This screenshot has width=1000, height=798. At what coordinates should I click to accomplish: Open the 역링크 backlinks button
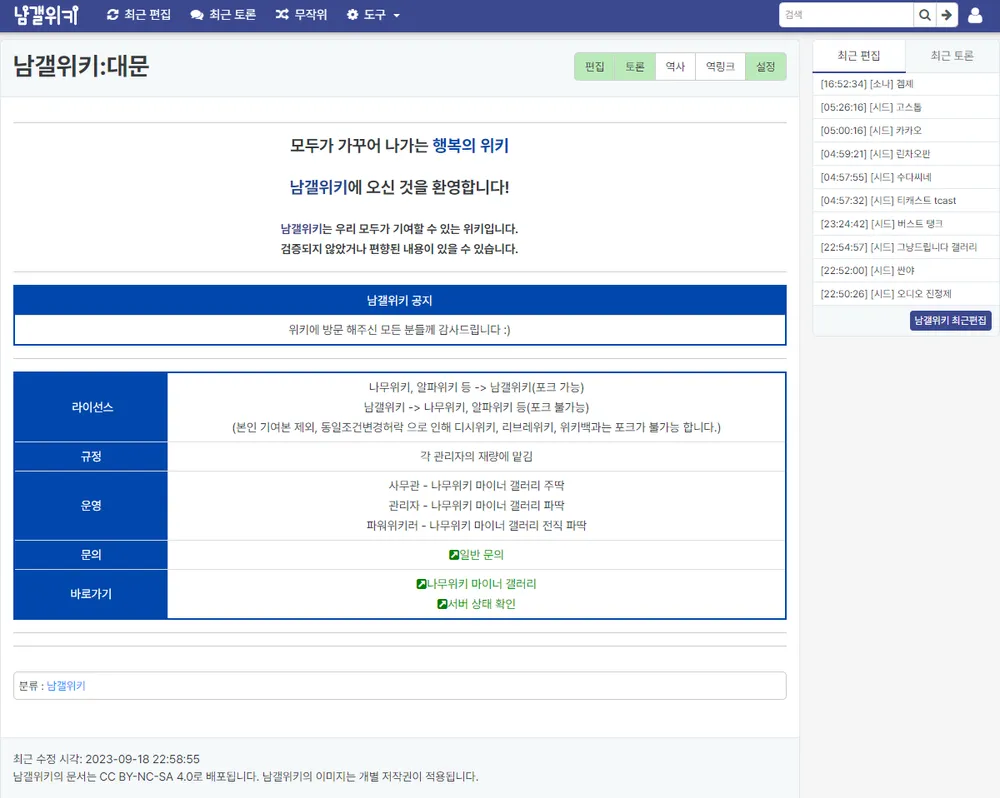click(720, 66)
